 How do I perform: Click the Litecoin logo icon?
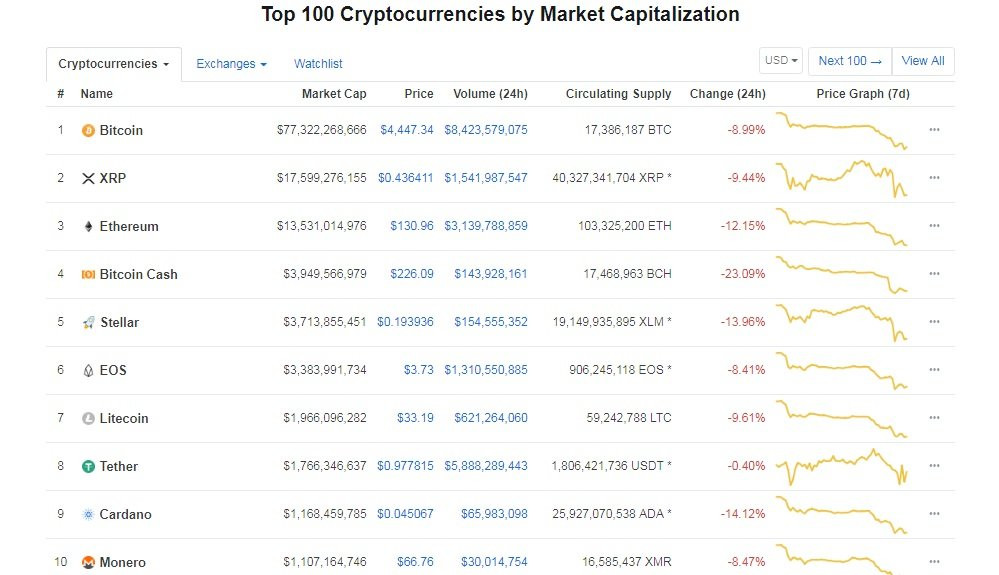click(x=88, y=419)
